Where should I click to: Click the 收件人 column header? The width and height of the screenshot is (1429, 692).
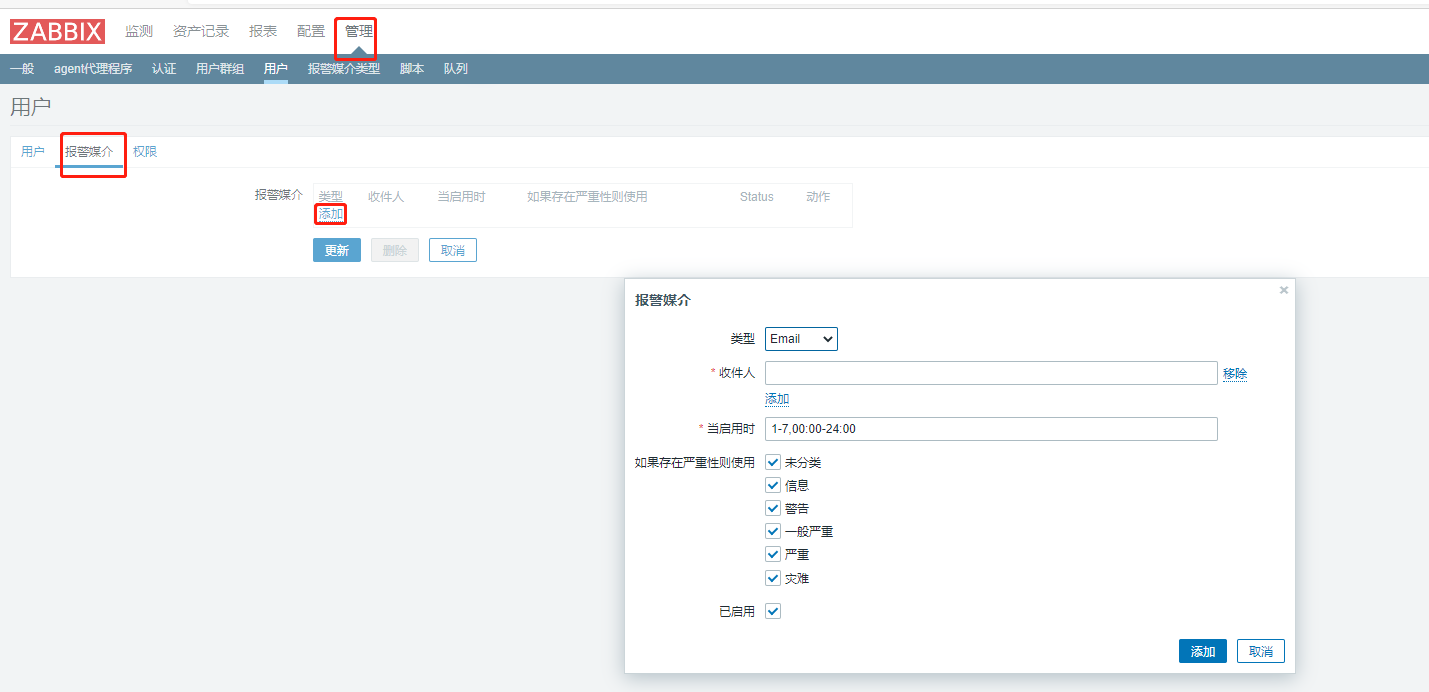coord(386,197)
